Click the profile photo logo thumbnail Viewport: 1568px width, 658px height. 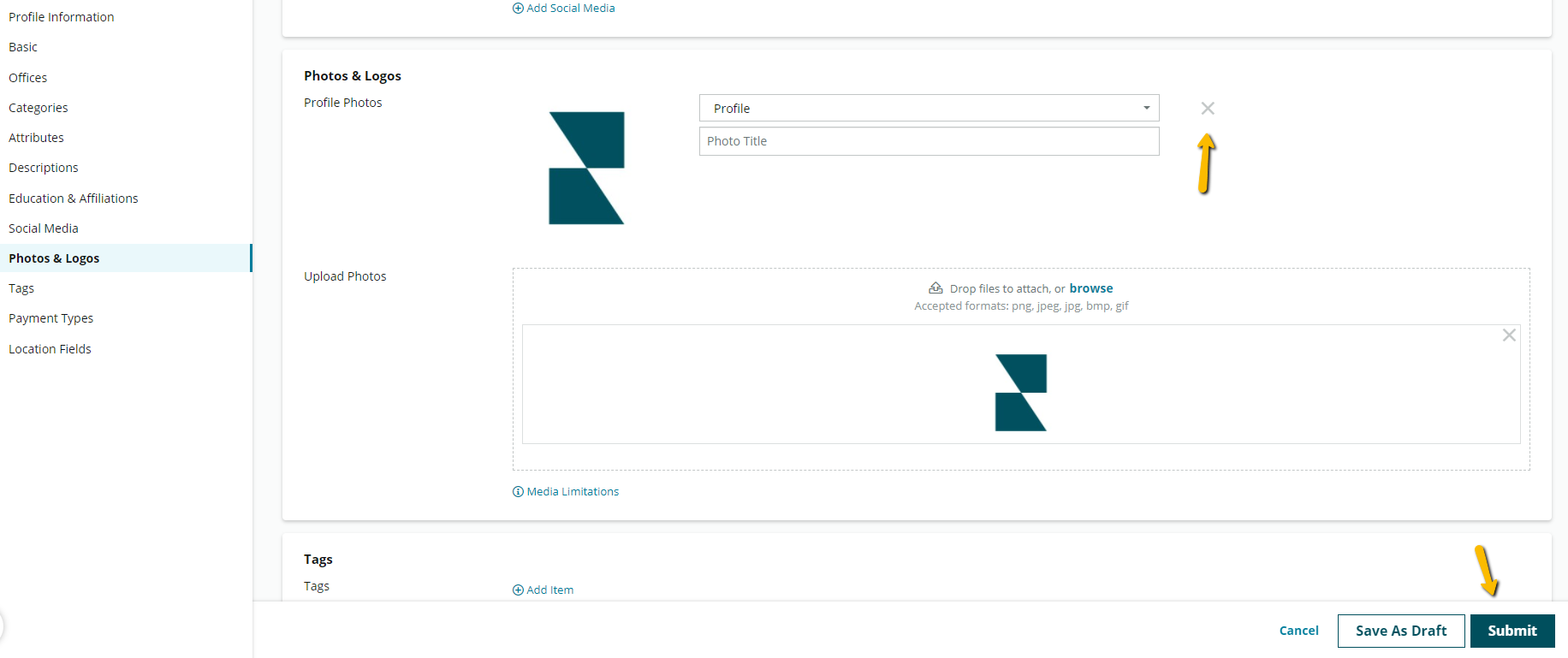click(586, 168)
